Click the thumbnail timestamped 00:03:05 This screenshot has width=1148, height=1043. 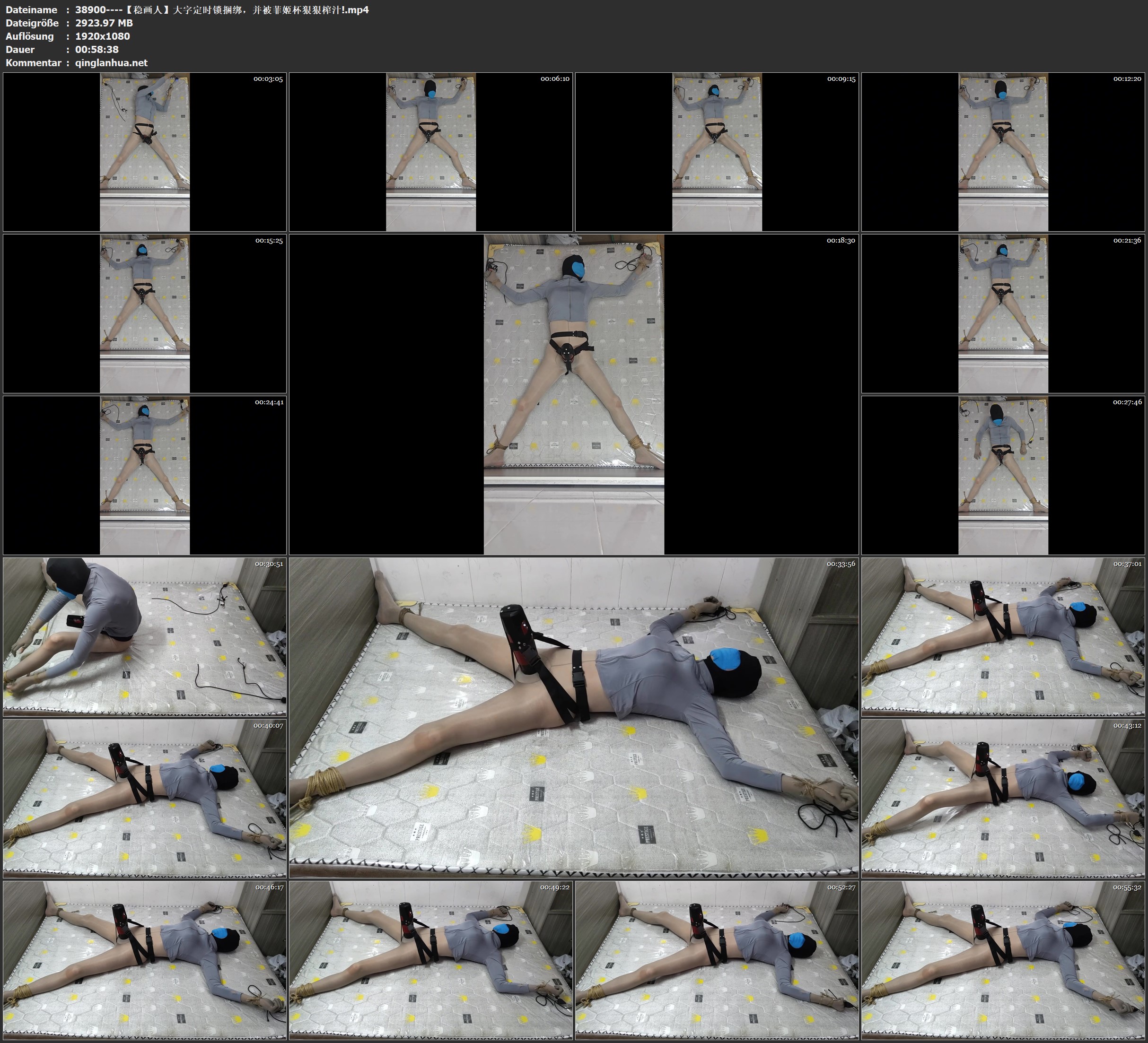click(x=145, y=151)
